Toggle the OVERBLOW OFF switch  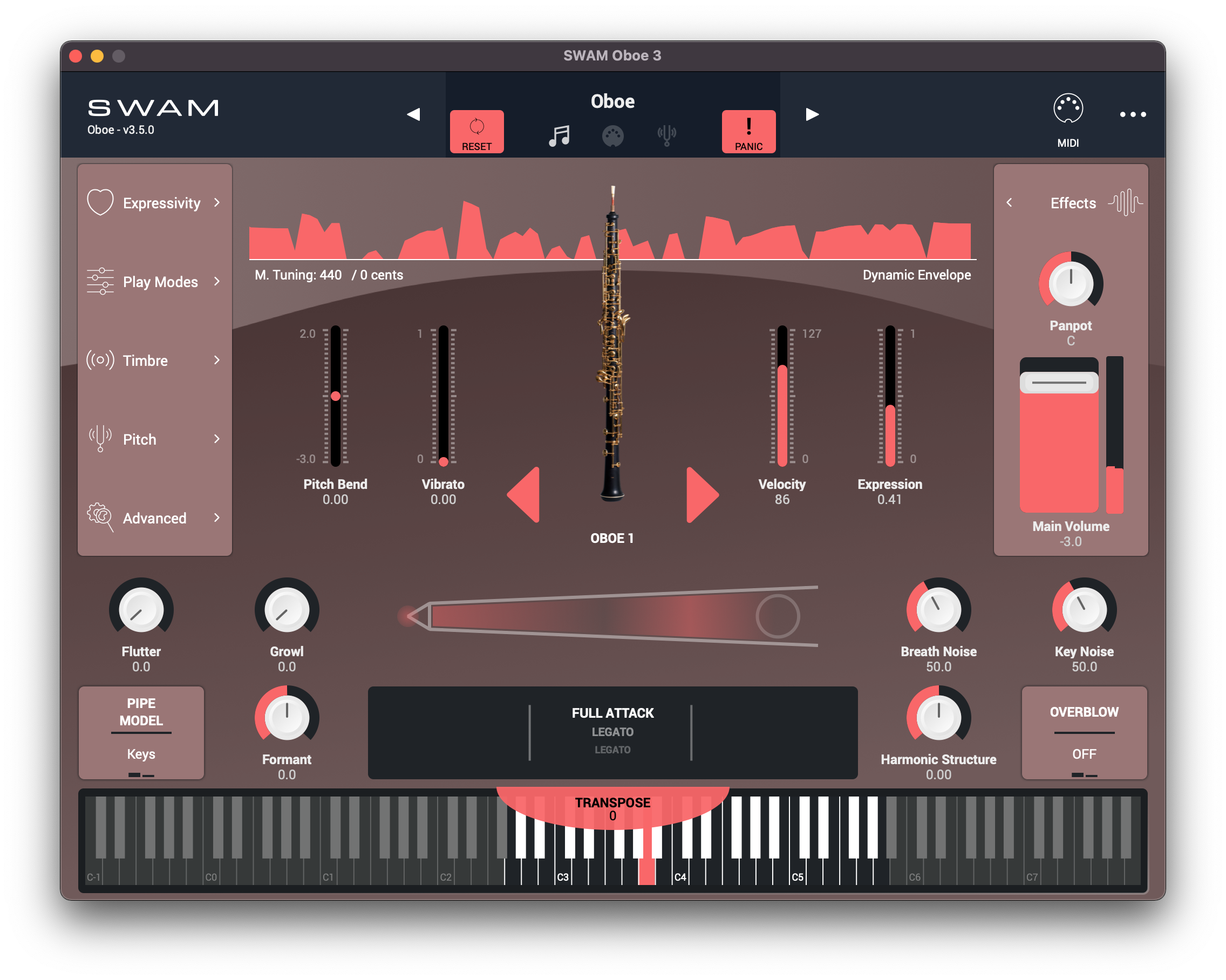(x=1084, y=733)
